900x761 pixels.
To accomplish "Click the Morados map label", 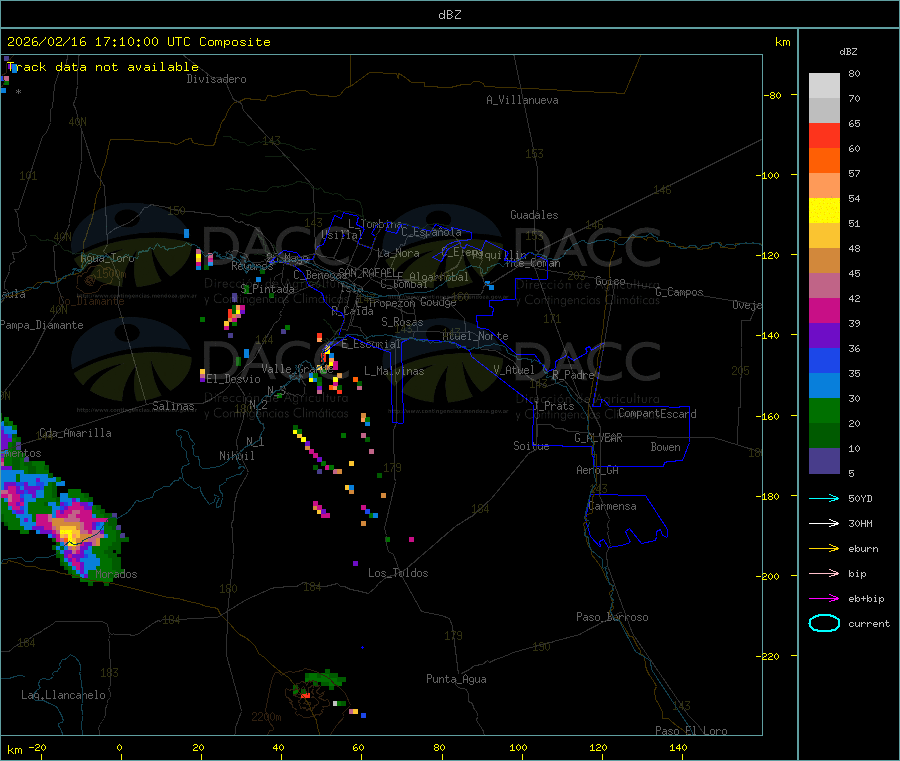I will pos(116,574).
